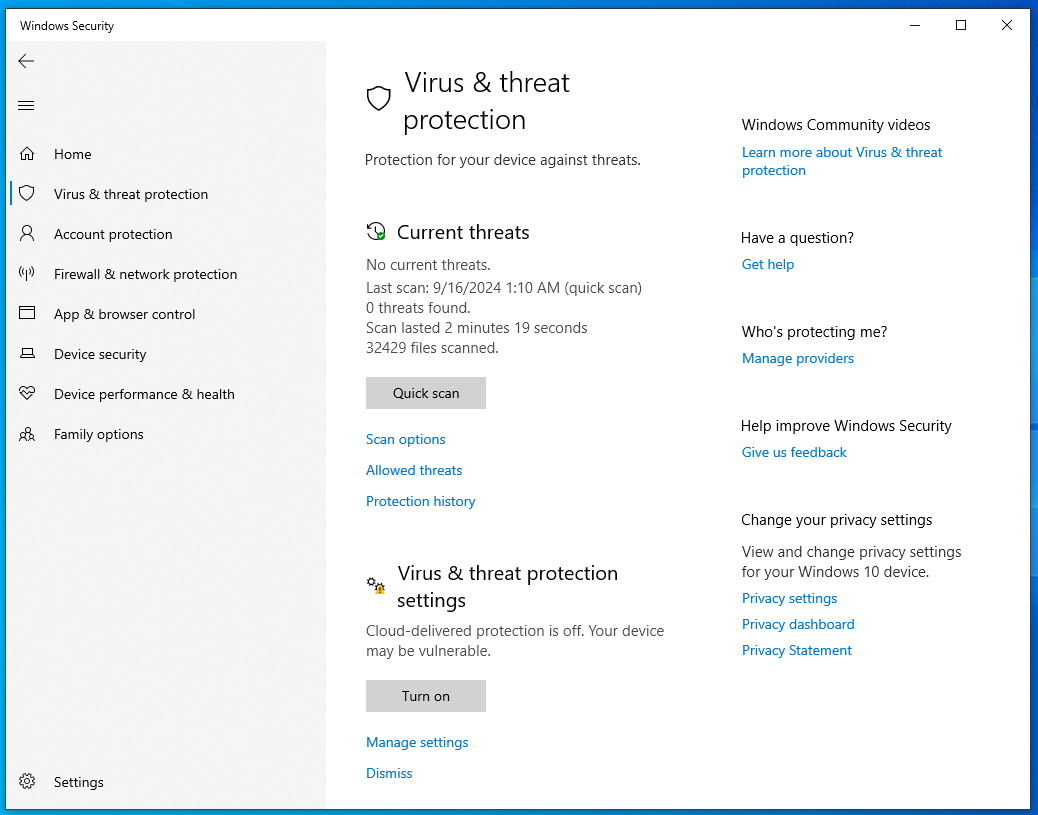Click the 'No current threats.' text
1038x815 pixels.
(428, 265)
